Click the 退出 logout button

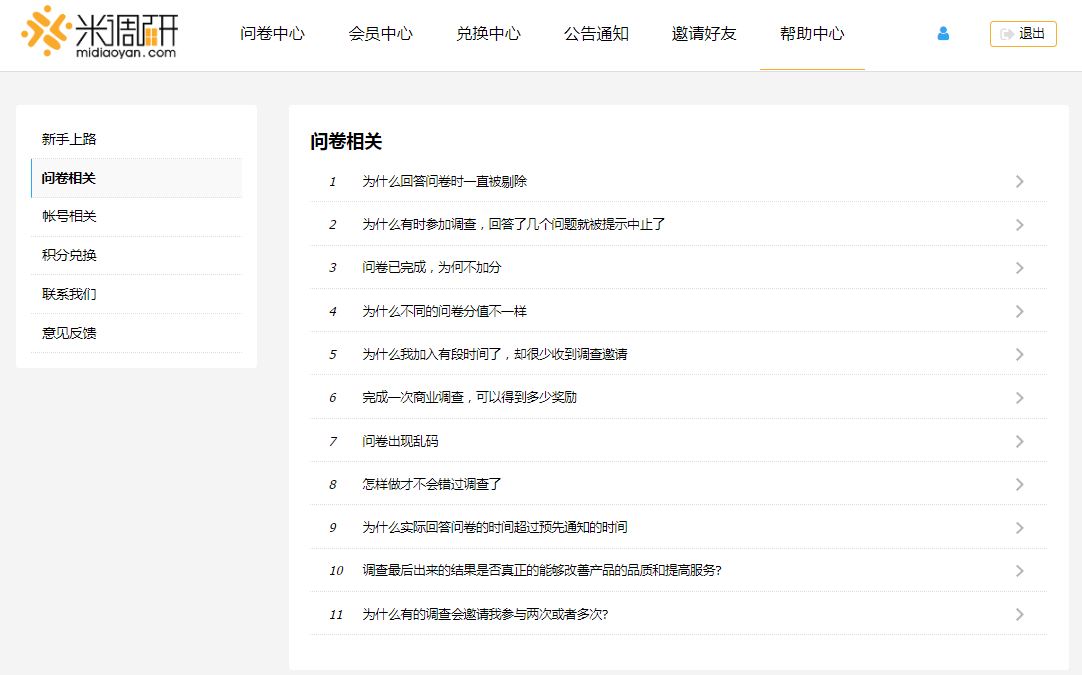pyautogui.click(x=1023, y=34)
